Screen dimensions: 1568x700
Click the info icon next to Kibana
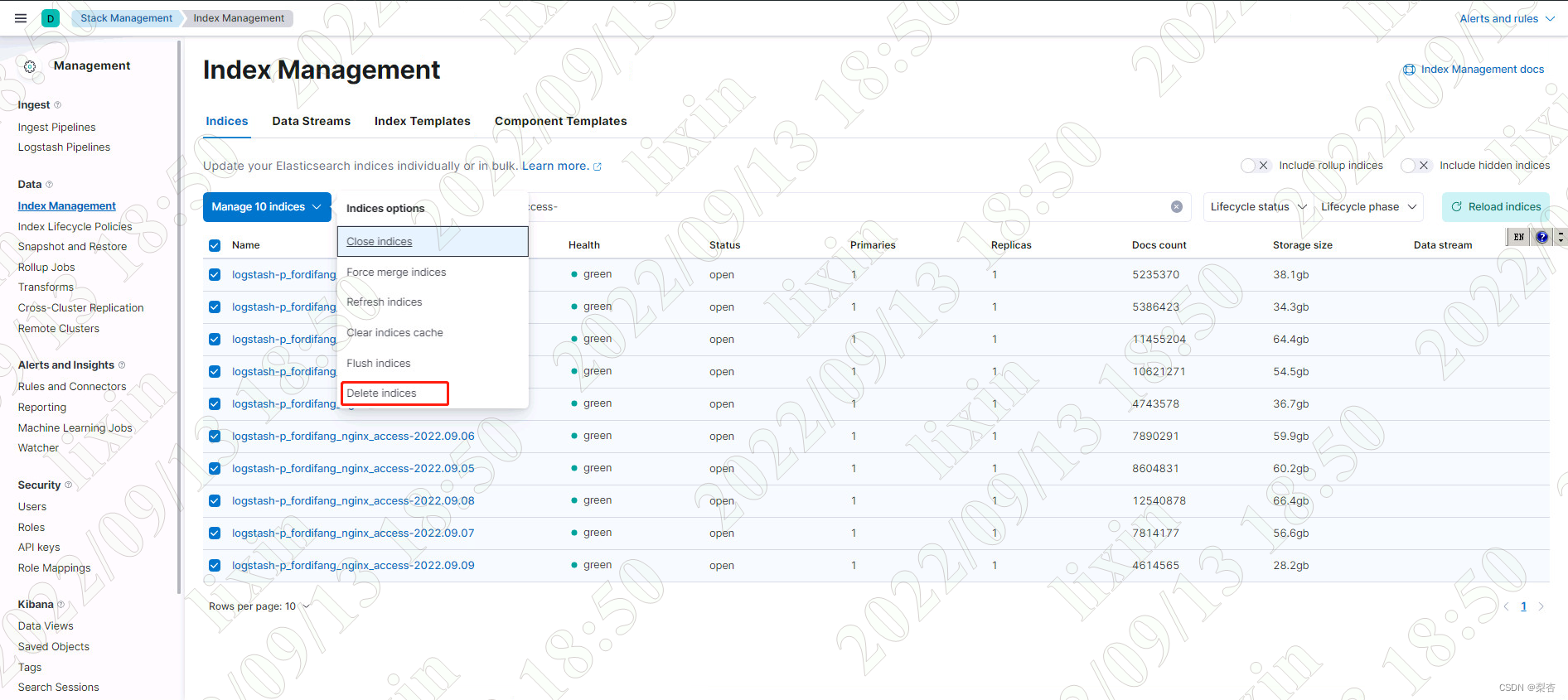[x=60, y=605]
